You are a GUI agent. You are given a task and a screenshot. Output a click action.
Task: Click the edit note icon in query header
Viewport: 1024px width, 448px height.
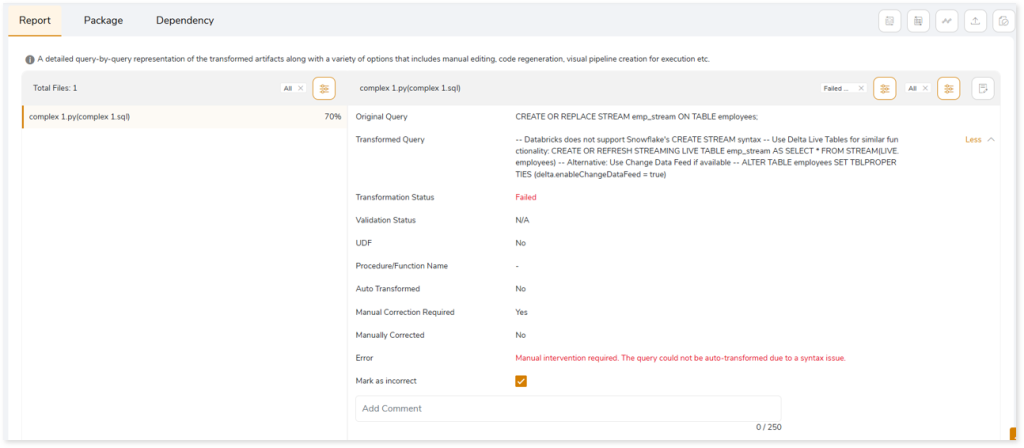pos(983,88)
